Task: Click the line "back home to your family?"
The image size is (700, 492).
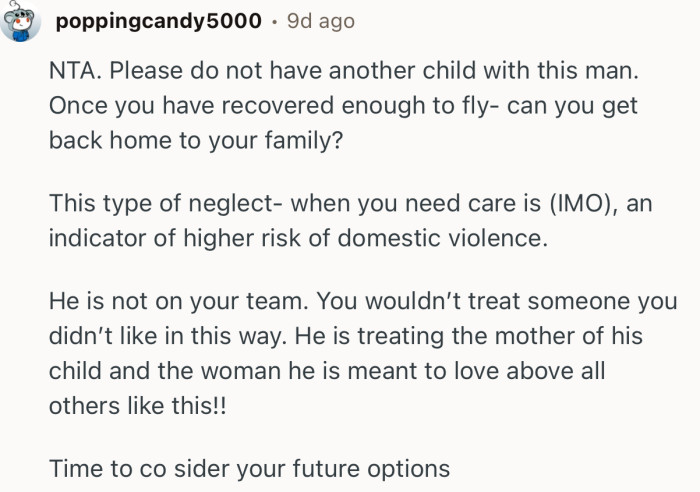Action: tap(195, 141)
